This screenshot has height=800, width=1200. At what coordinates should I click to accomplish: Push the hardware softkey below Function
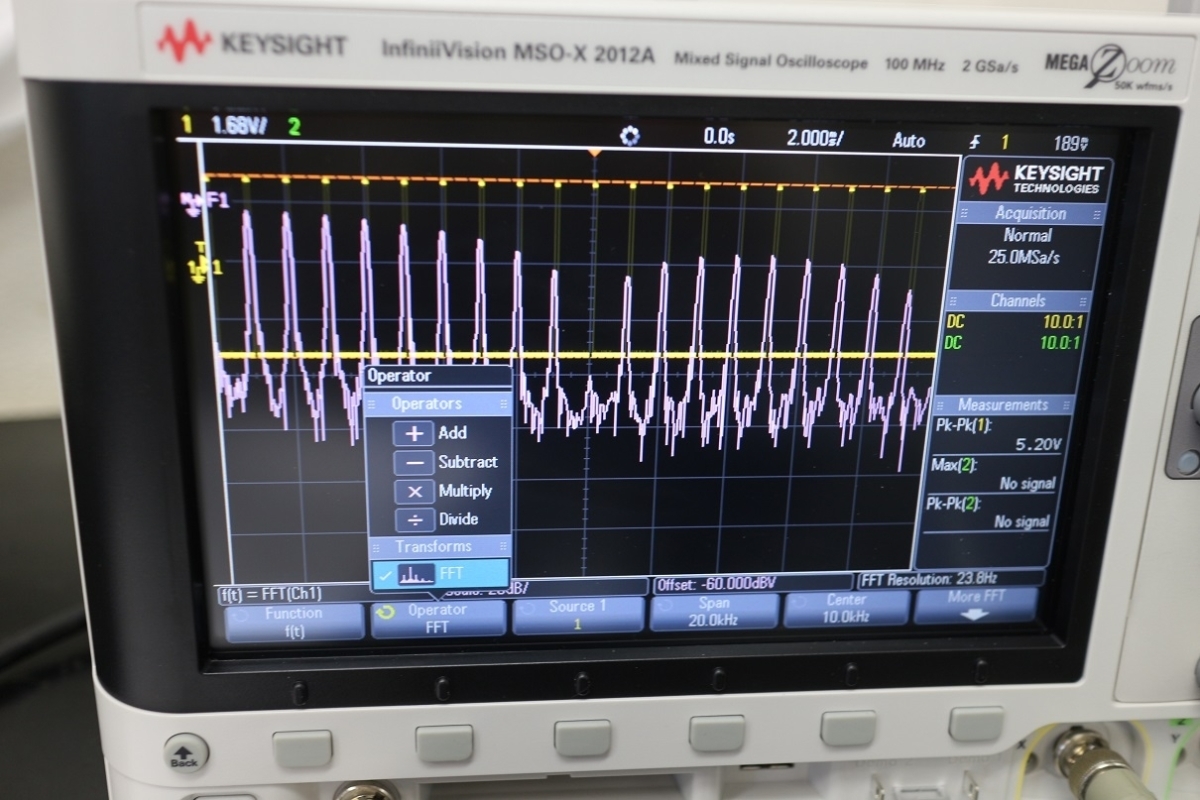(x=301, y=748)
